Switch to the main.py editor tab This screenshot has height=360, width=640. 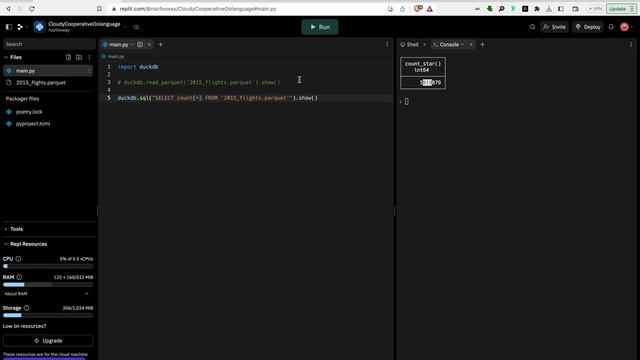[x=118, y=44]
